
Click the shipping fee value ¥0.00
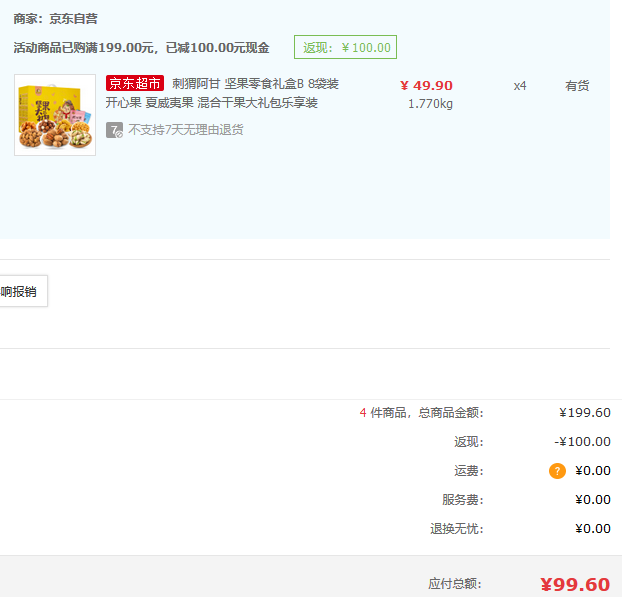click(593, 471)
